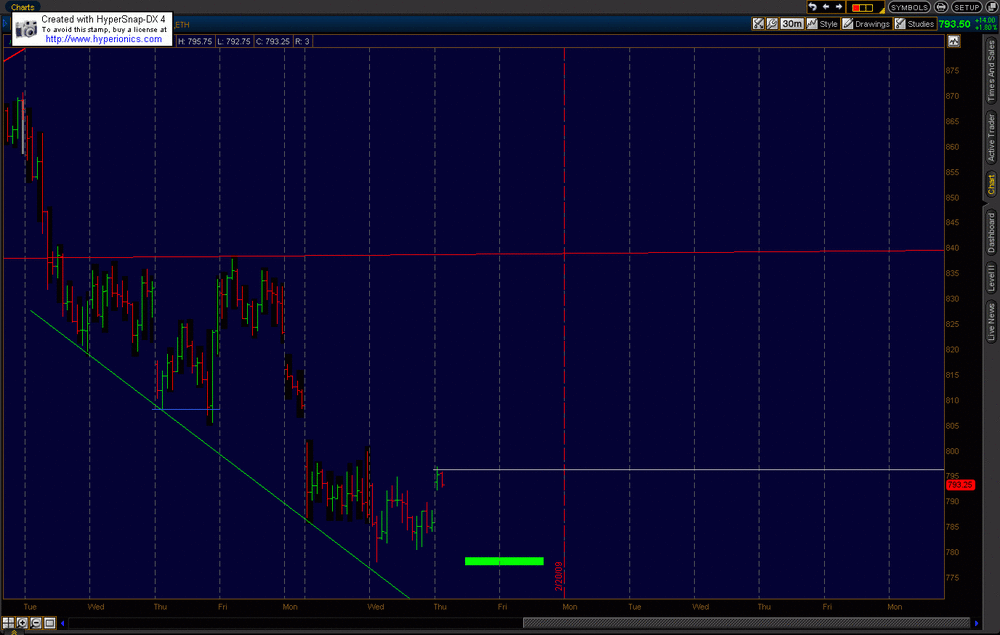The width and height of the screenshot is (1000, 635).
Task: Click the red 793.25 price label
Action: [960, 485]
